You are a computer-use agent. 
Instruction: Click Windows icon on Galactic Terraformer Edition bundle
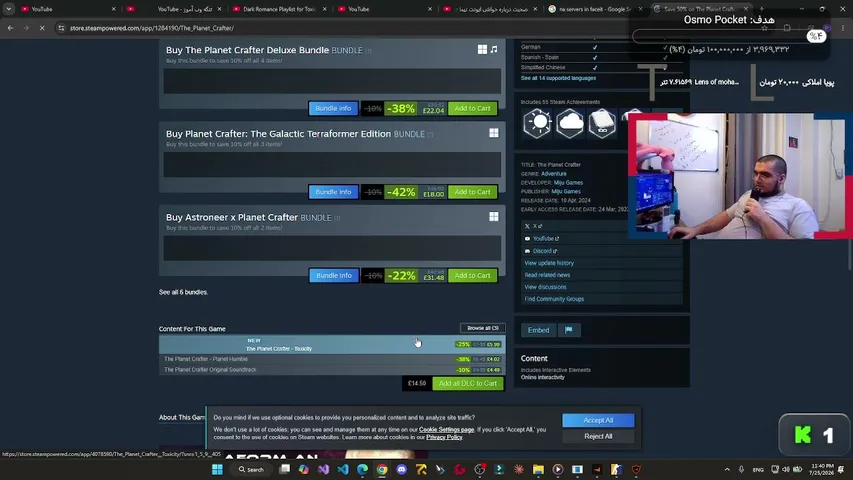[x=493, y=133]
